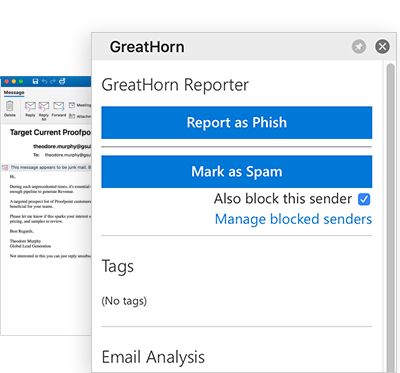Click the junk mail warning banner
Viewport: 400px width, 373px height.
(47, 167)
